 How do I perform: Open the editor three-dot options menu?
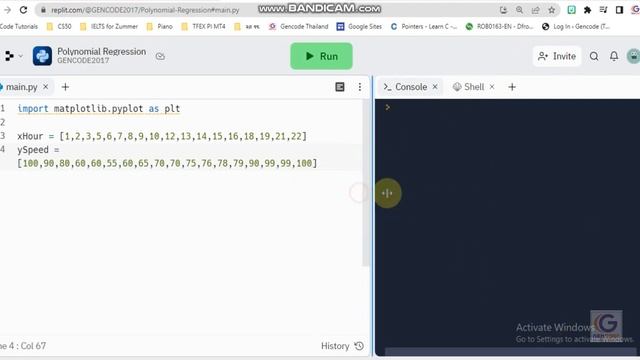360,87
